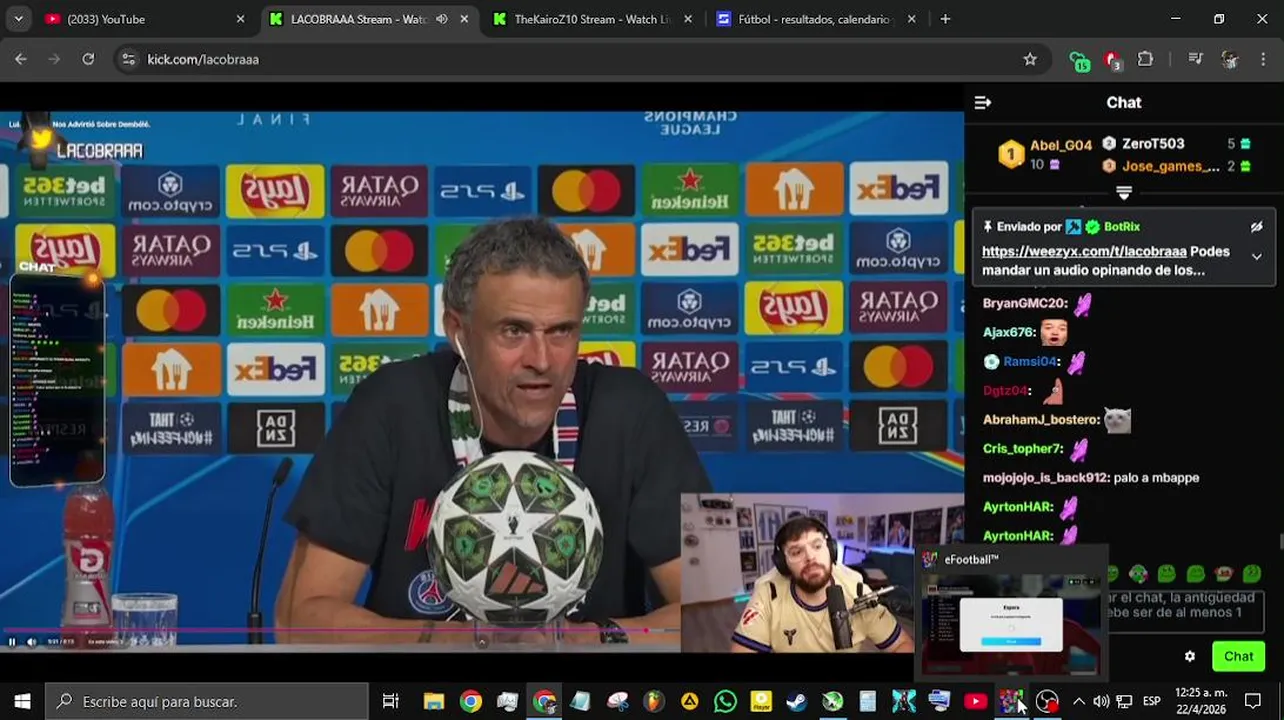Open WhatsApp from the taskbar
Viewport: 1284px width, 720px height.
point(726,702)
